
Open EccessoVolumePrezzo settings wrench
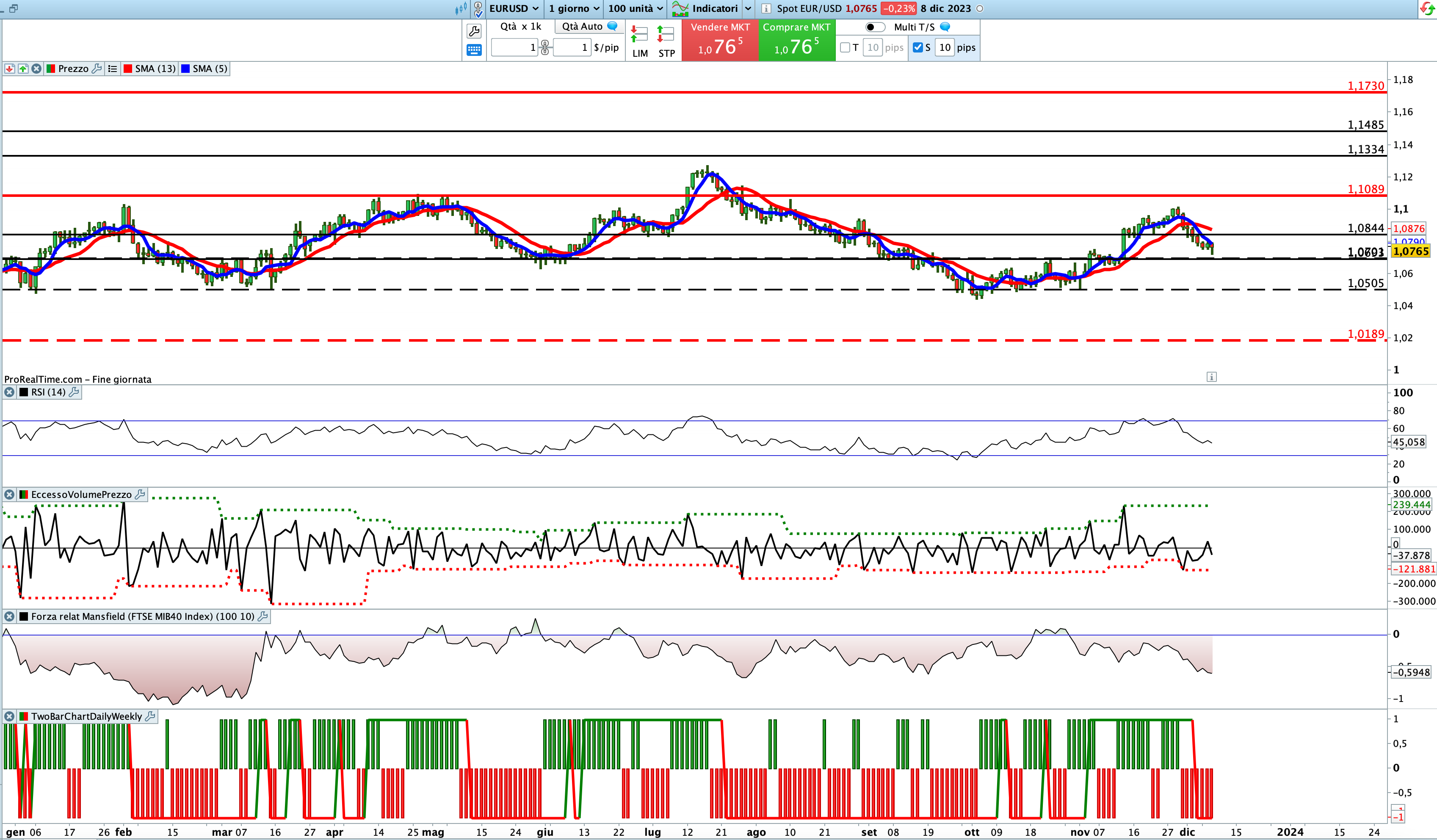pos(140,495)
